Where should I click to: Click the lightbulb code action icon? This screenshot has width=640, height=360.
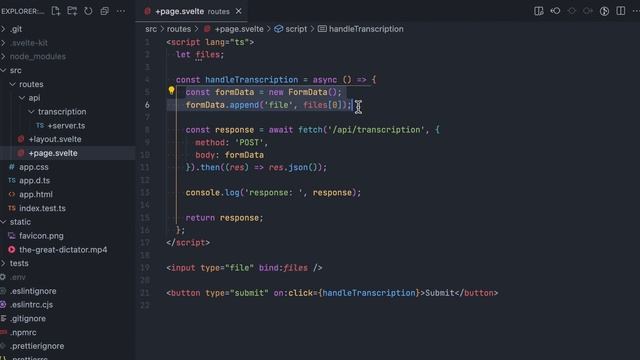pos(171,91)
